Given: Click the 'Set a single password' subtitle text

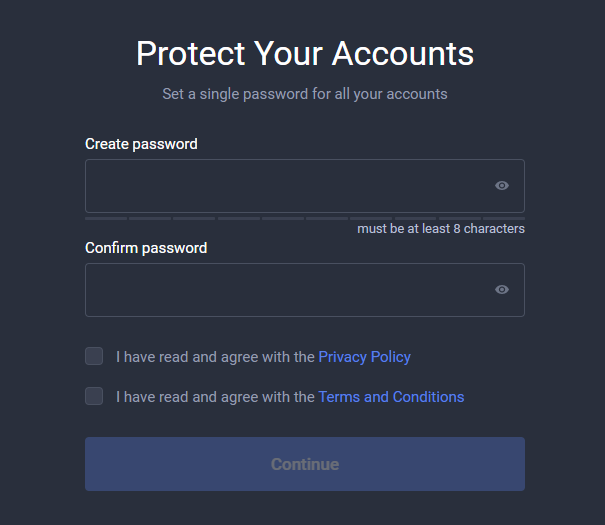Looking at the screenshot, I should [x=305, y=94].
